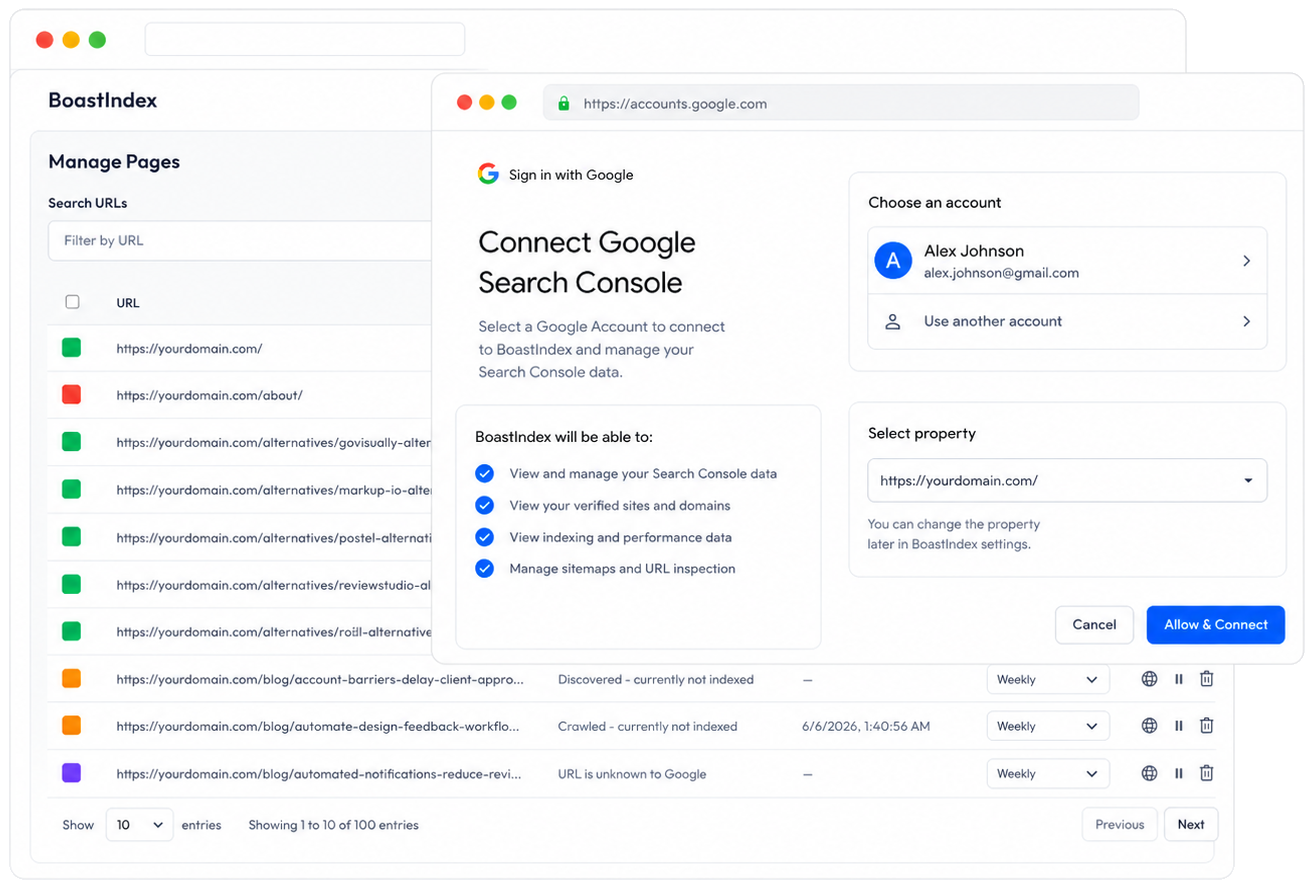Click the Filter by URL search field
The width and height of the screenshot is (1310, 887).
pyautogui.click(x=240, y=241)
